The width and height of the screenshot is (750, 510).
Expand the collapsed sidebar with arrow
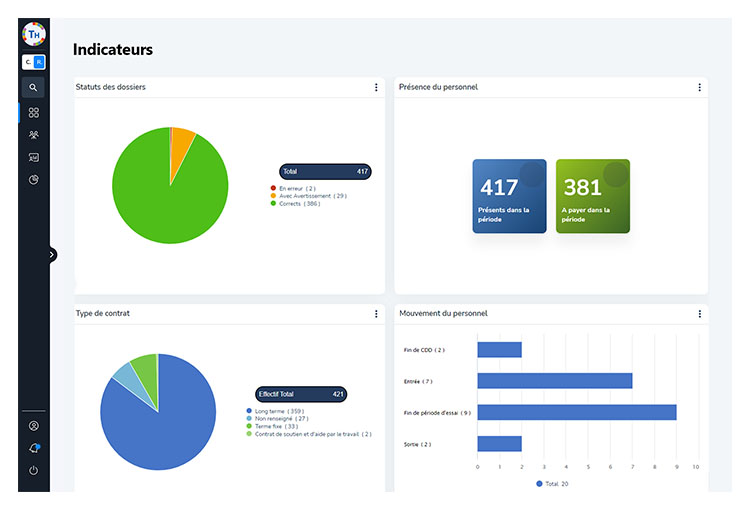(x=52, y=255)
